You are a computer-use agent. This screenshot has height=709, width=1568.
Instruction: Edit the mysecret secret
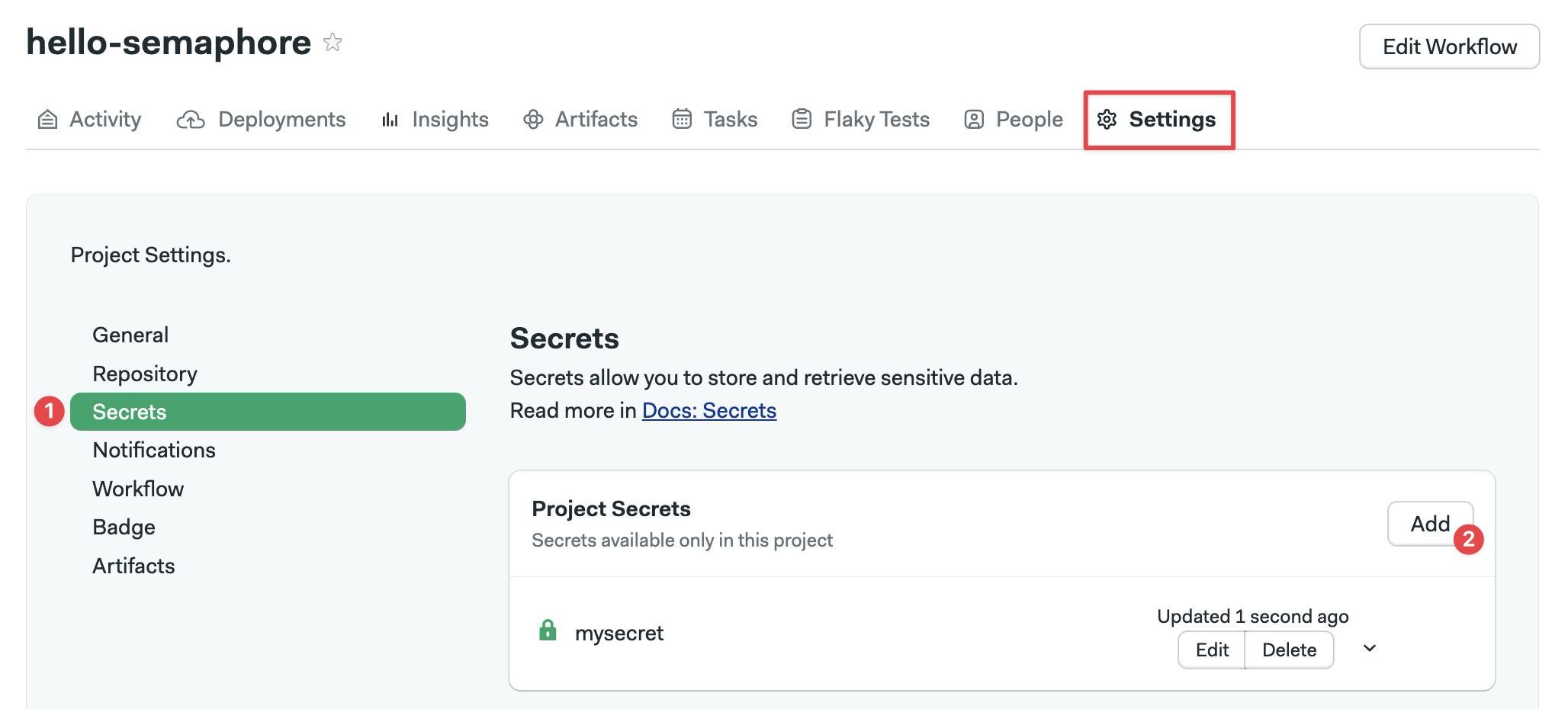click(x=1211, y=650)
